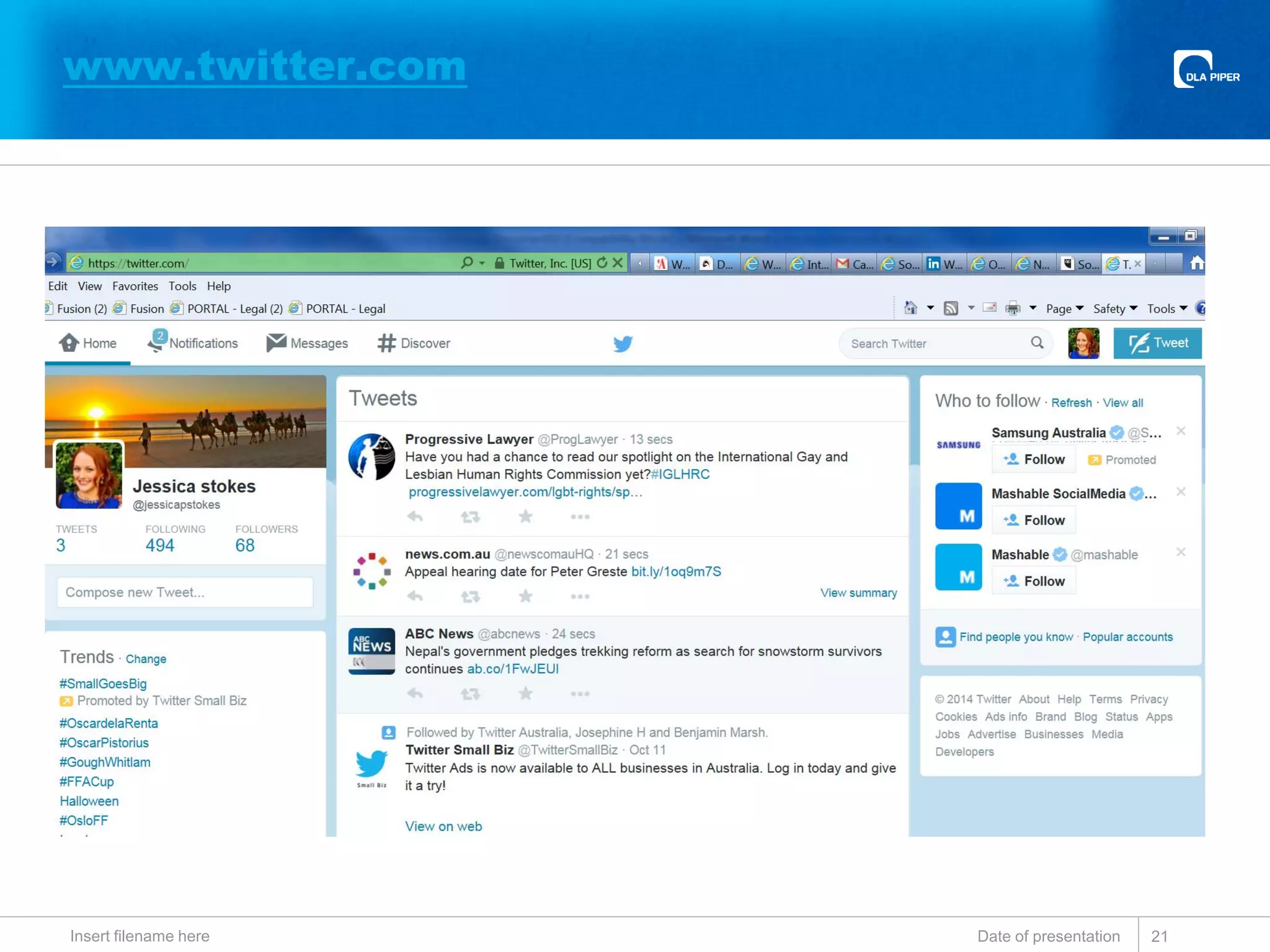Follow the @mashable account
The width and height of the screenshot is (1270, 952).
click(1034, 581)
